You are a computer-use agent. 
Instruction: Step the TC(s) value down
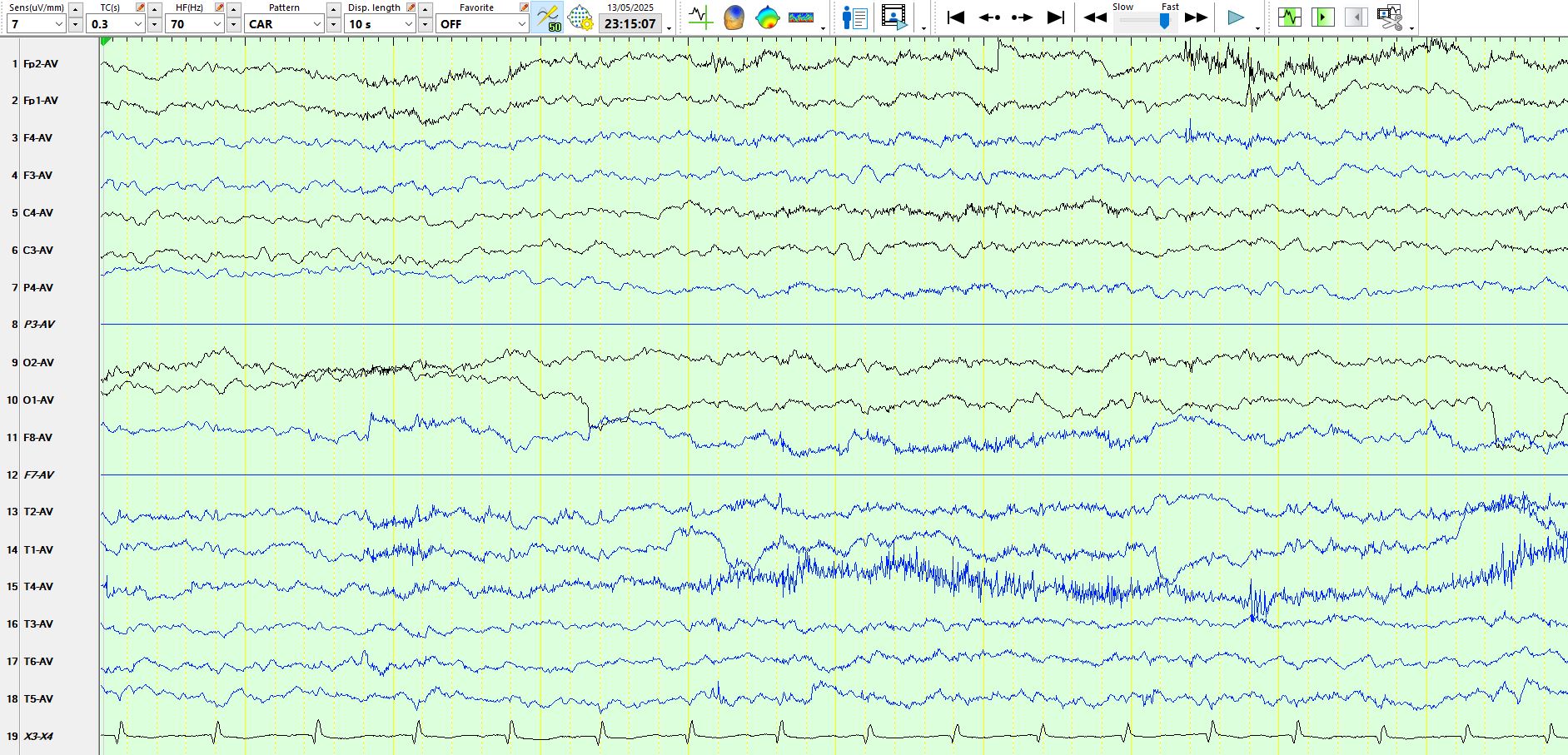coord(154,25)
